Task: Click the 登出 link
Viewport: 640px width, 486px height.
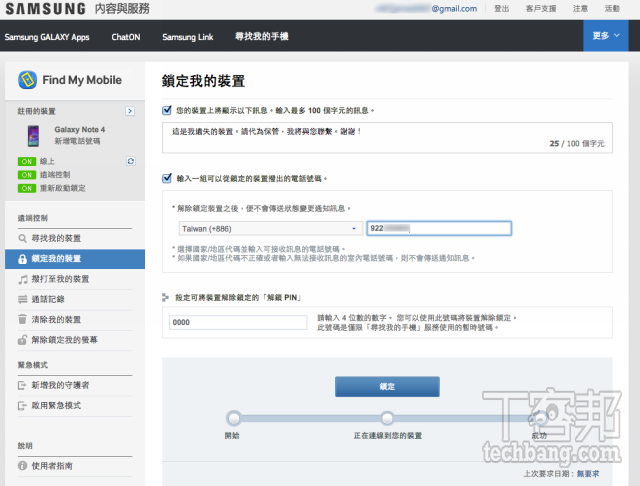Action: 502,9
